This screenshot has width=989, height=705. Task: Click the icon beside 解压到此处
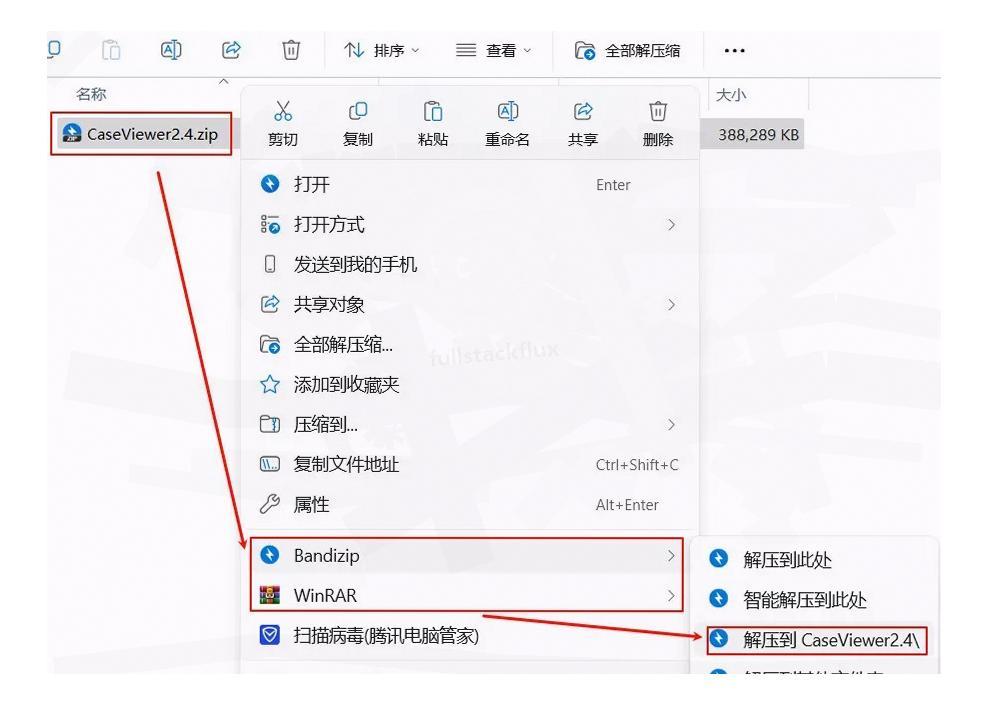(718, 559)
